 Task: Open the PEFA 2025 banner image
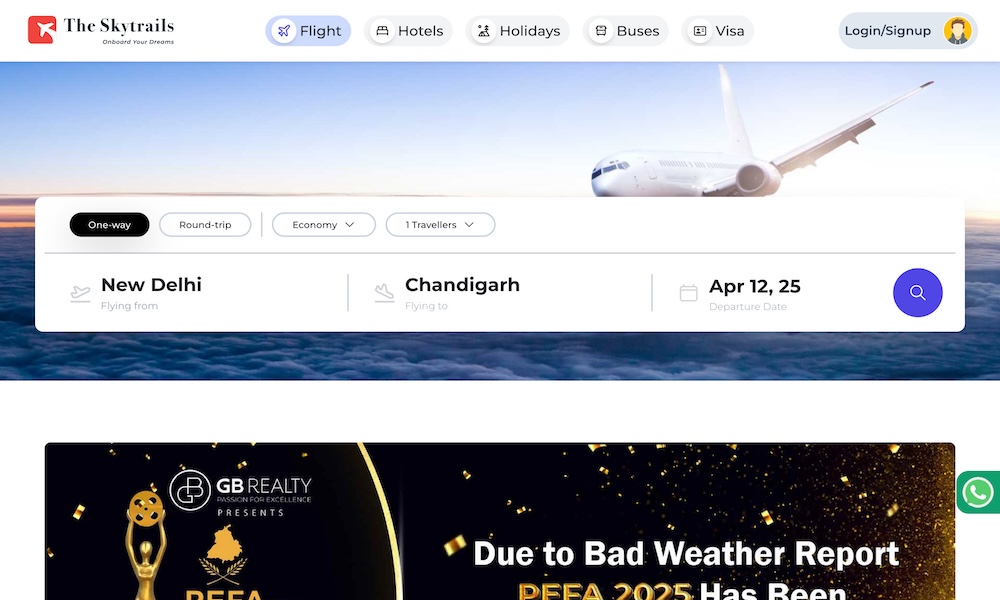[x=500, y=521]
